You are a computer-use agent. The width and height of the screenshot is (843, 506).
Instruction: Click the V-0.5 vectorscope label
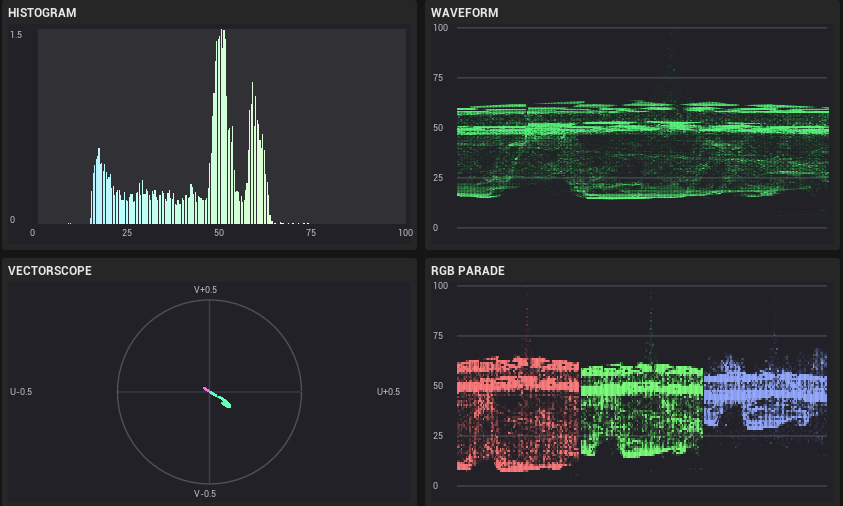(x=205, y=494)
